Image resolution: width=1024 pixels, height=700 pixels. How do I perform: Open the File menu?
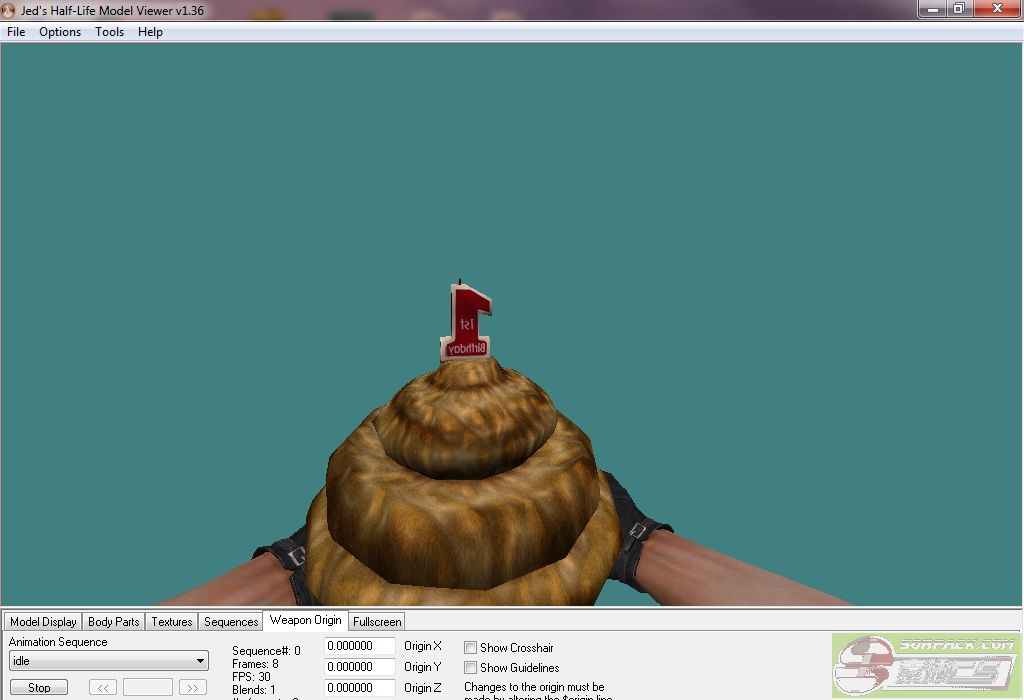[16, 32]
